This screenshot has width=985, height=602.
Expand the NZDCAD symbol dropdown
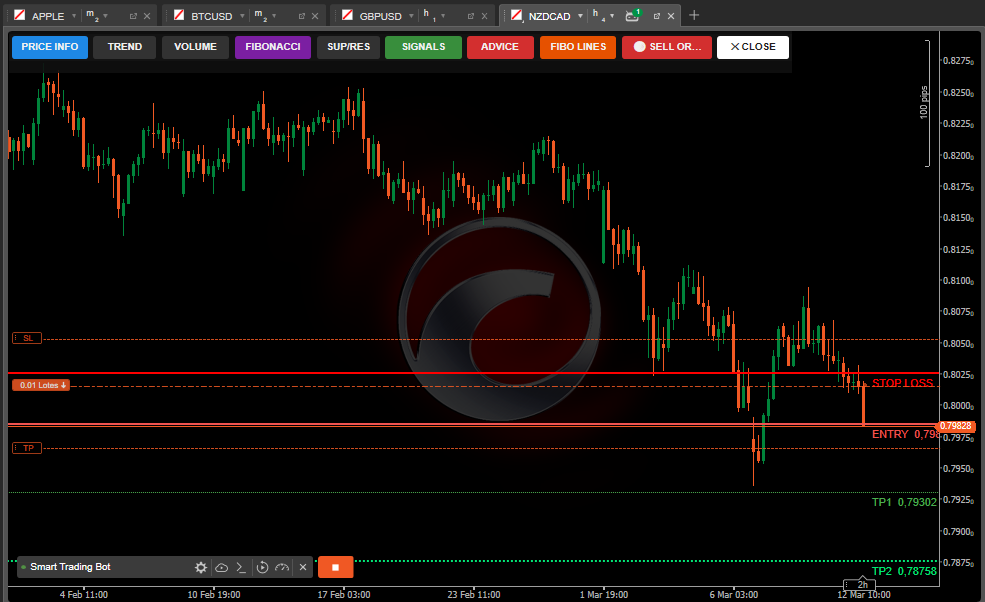(x=580, y=16)
